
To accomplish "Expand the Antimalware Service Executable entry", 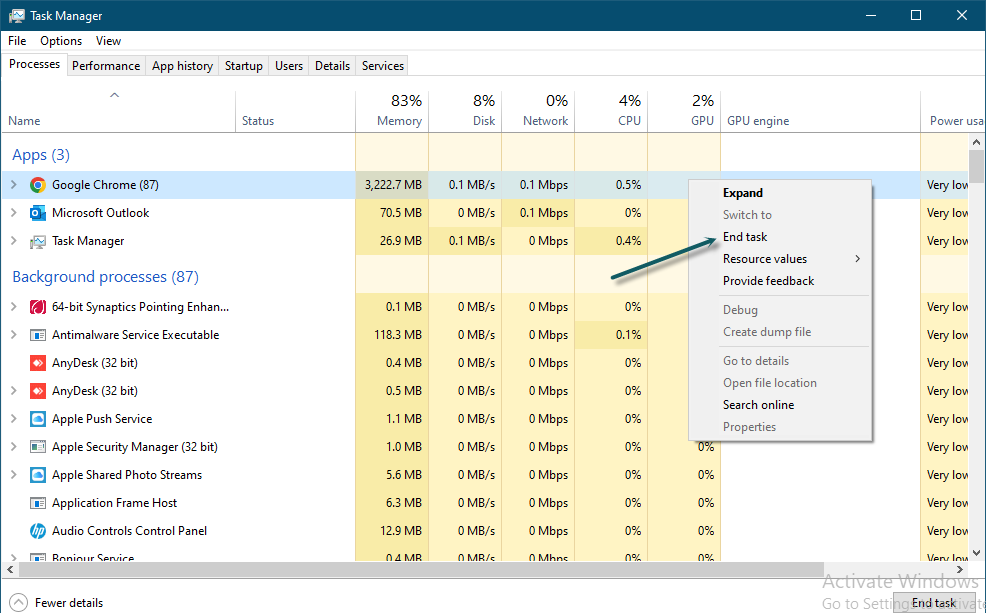I will [14, 335].
